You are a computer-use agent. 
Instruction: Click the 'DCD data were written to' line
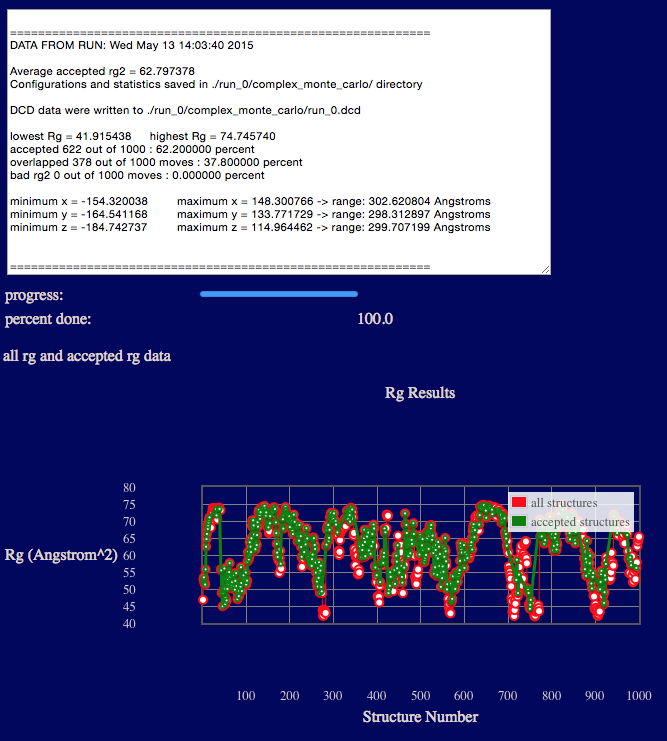coord(185,111)
